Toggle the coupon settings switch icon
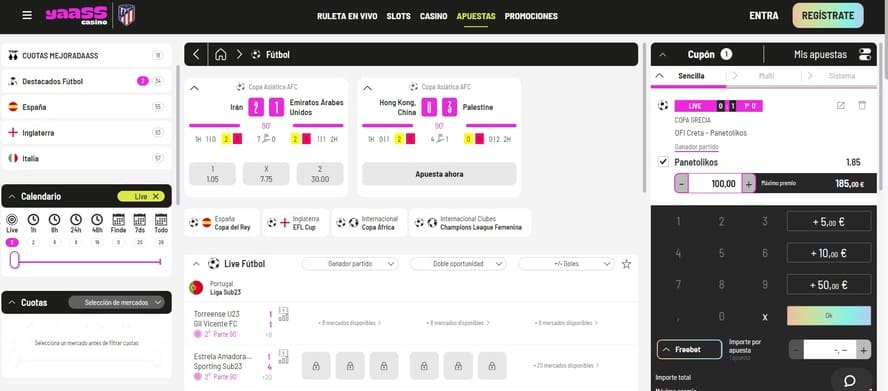The height and width of the screenshot is (391, 888). [x=865, y=54]
